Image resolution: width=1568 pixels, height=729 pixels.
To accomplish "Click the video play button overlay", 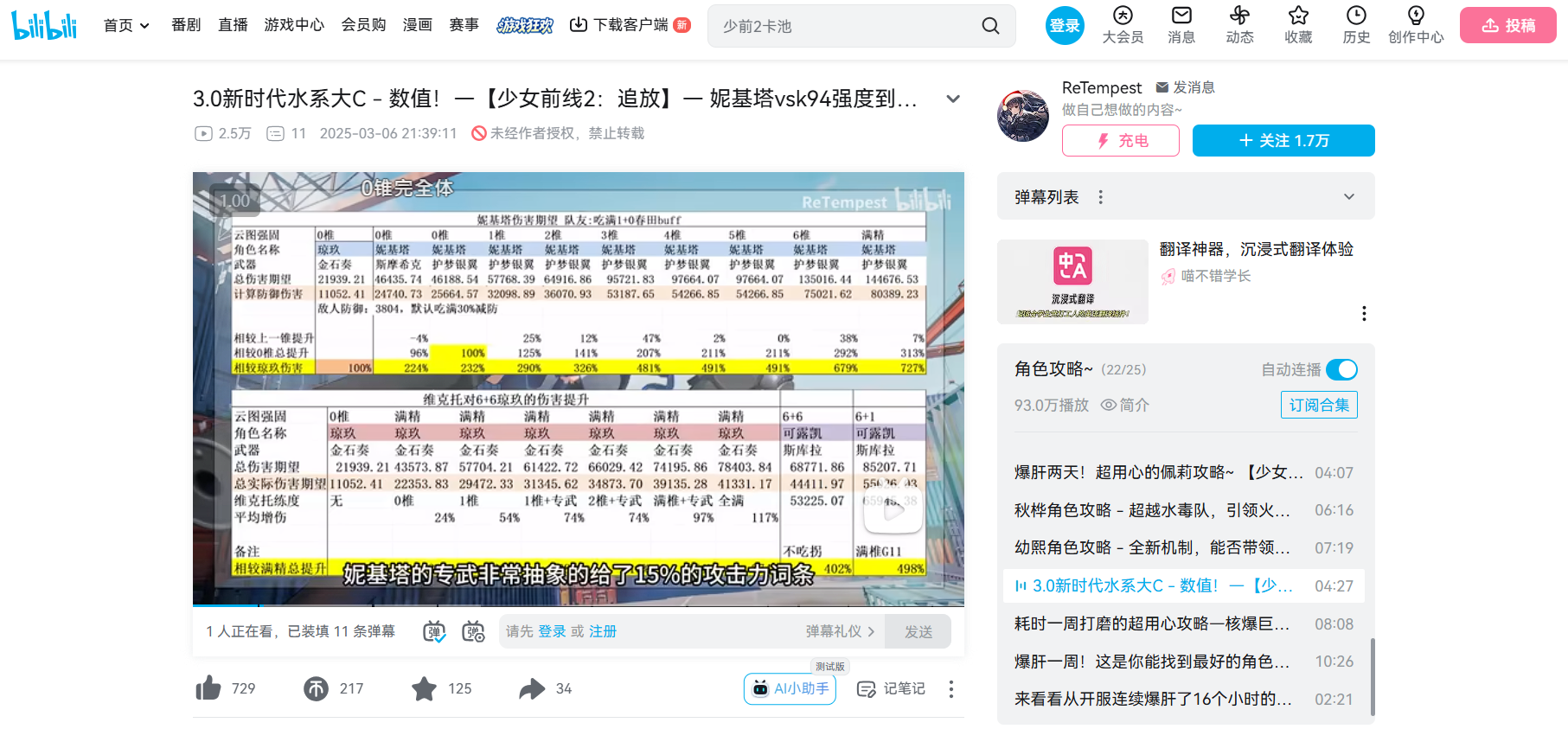I will (x=893, y=509).
